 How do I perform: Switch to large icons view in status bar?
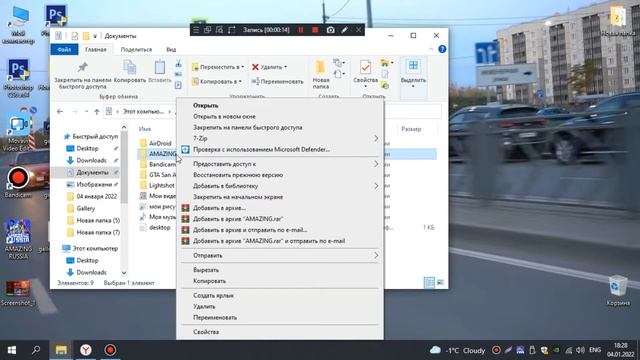440,282
